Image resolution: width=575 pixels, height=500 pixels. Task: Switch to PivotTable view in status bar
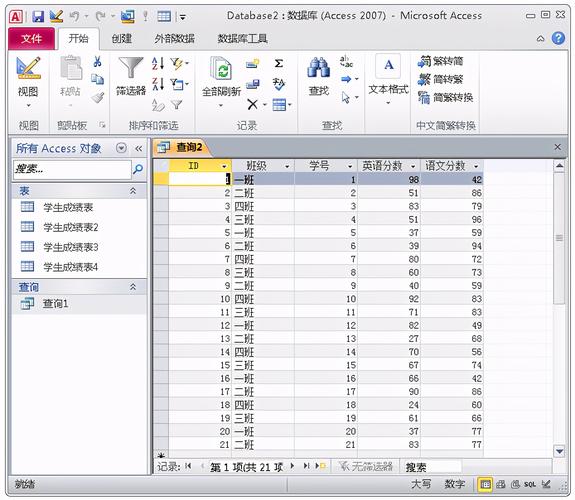(x=500, y=485)
